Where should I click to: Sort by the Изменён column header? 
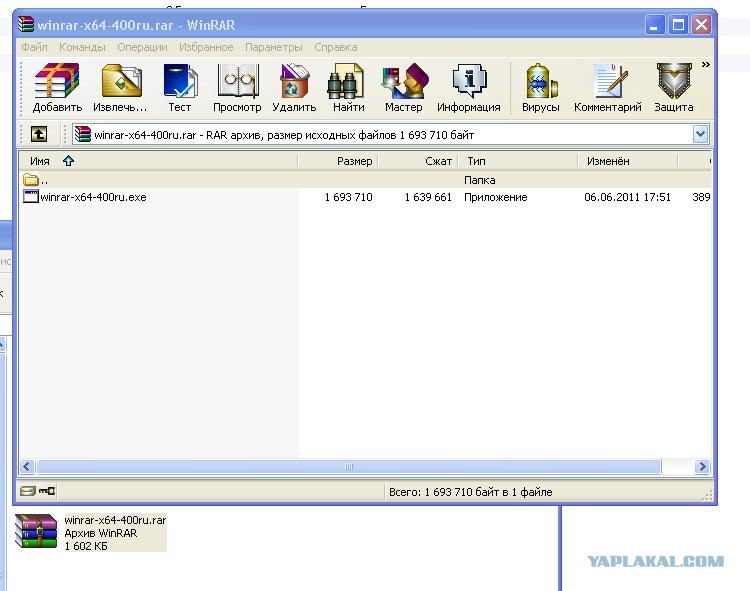click(628, 161)
